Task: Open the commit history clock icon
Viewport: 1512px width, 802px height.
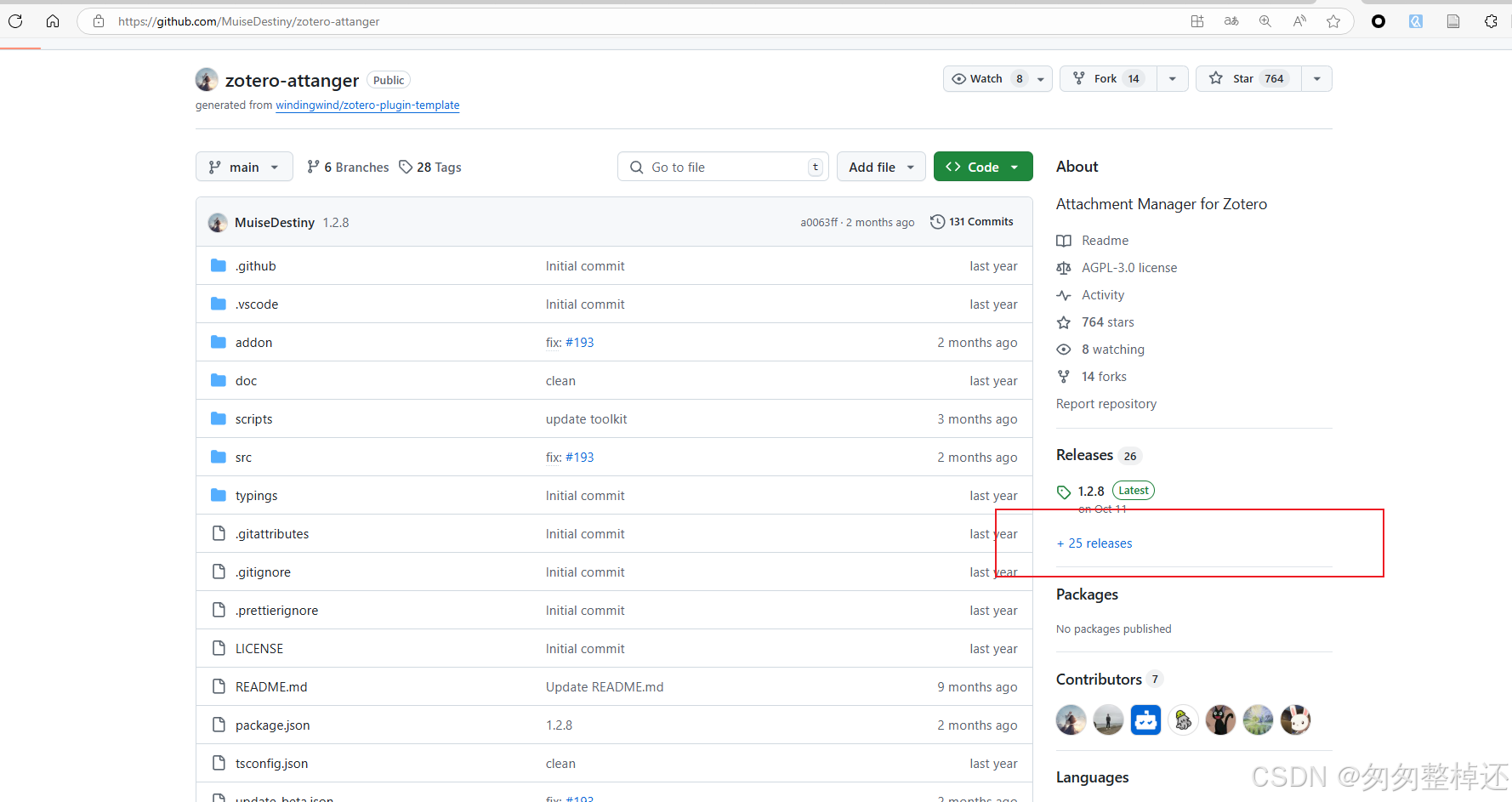Action: tap(937, 221)
